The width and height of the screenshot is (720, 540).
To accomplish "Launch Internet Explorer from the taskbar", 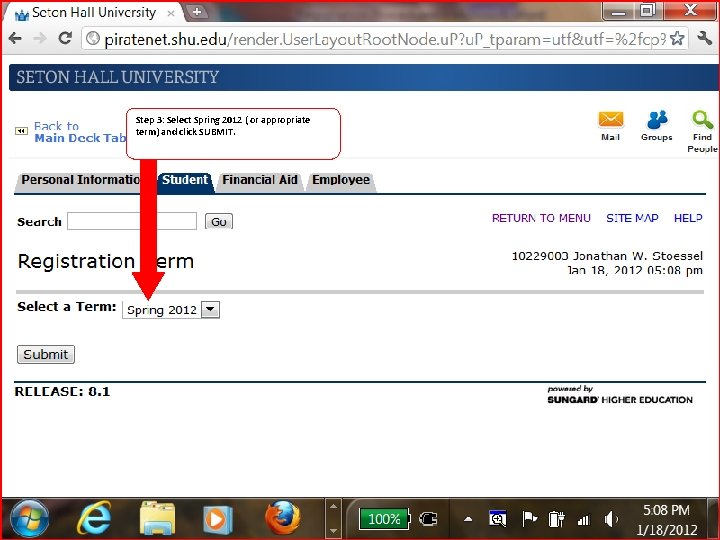I will click(94, 519).
